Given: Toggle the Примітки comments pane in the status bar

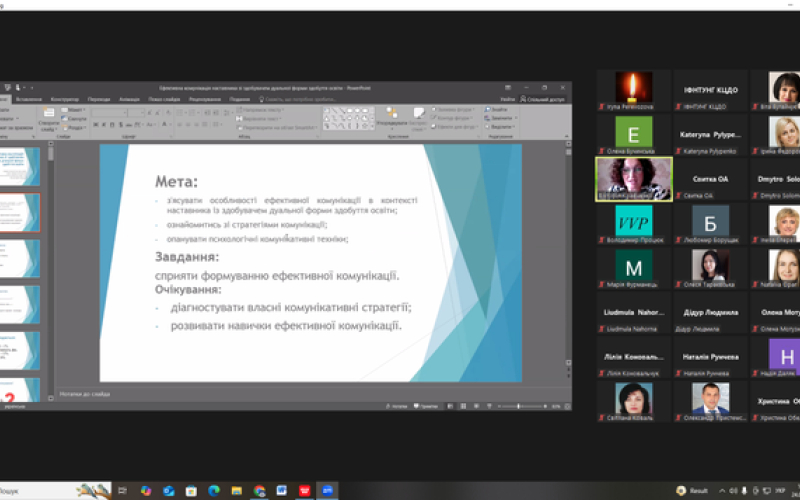Looking at the screenshot, I should (x=426, y=407).
